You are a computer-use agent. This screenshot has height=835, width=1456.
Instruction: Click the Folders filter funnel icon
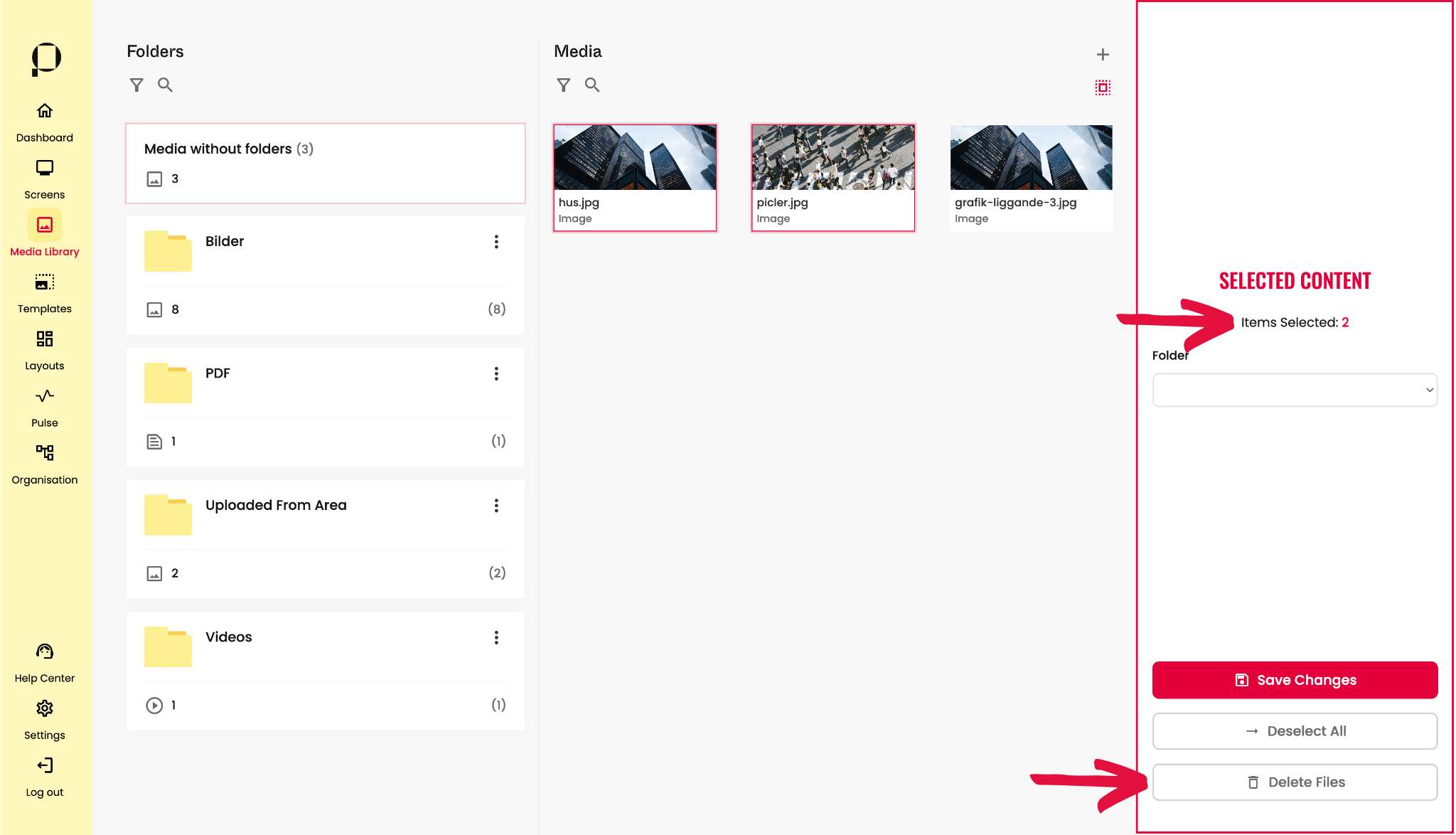point(136,85)
